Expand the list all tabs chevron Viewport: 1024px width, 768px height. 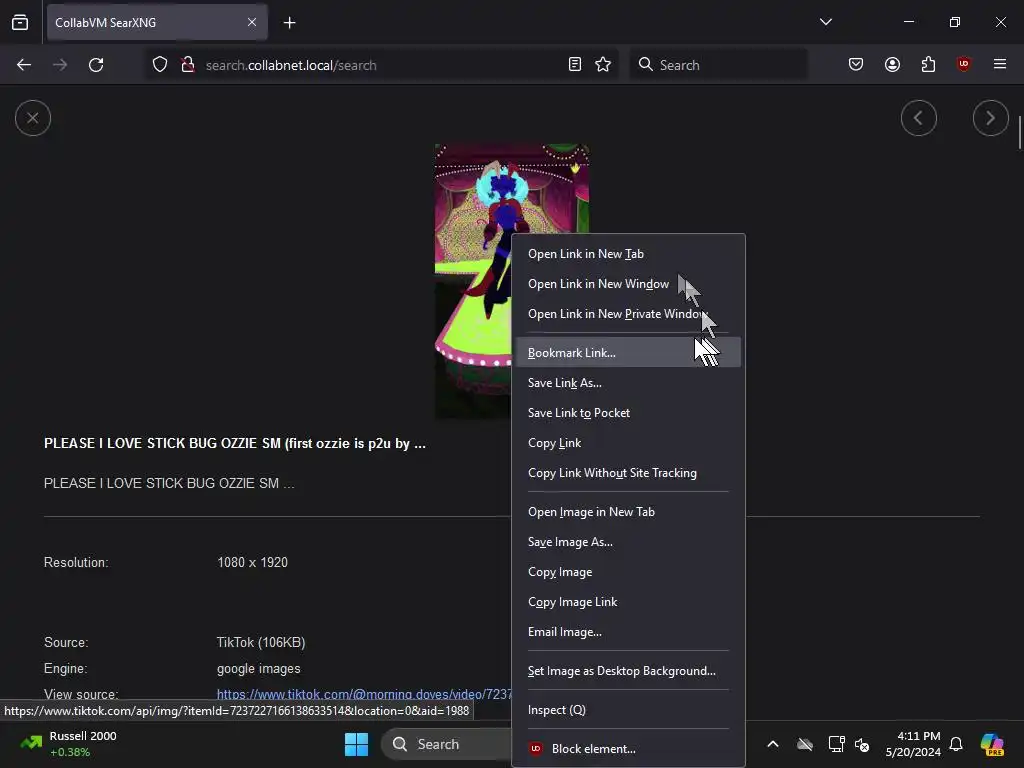pyautogui.click(x=825, y=22)
